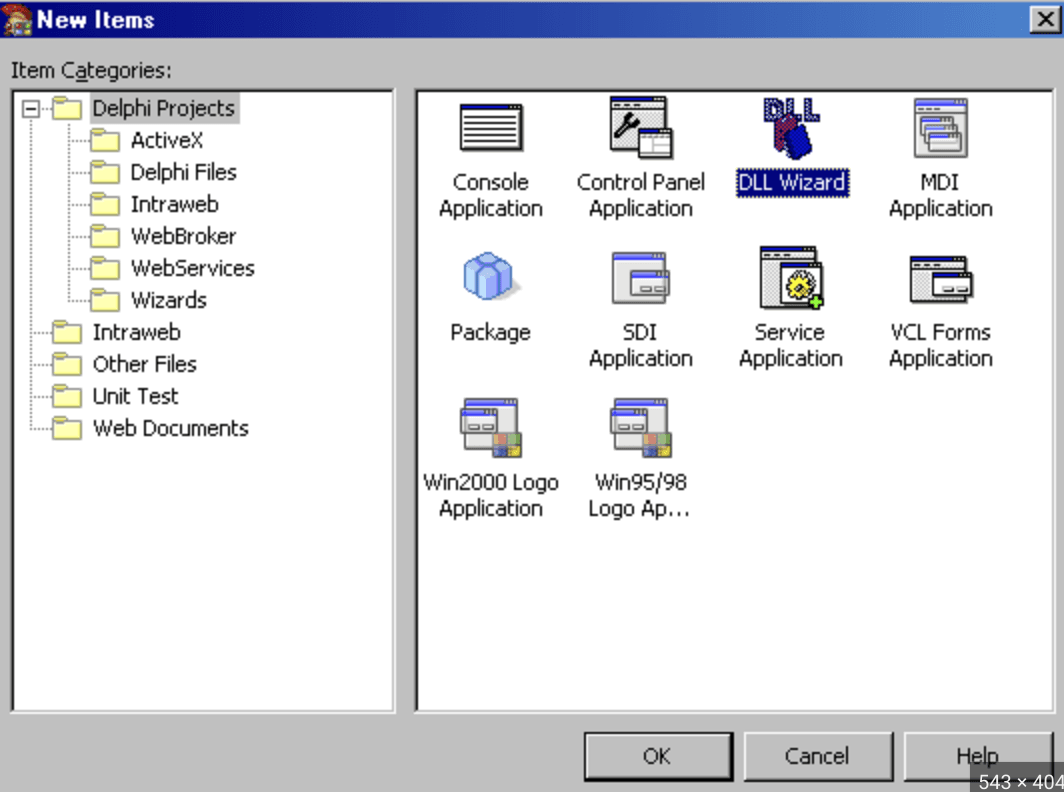Click the Other Files folder icon
The image size is (1064, 792).
[x=67, y=364]
